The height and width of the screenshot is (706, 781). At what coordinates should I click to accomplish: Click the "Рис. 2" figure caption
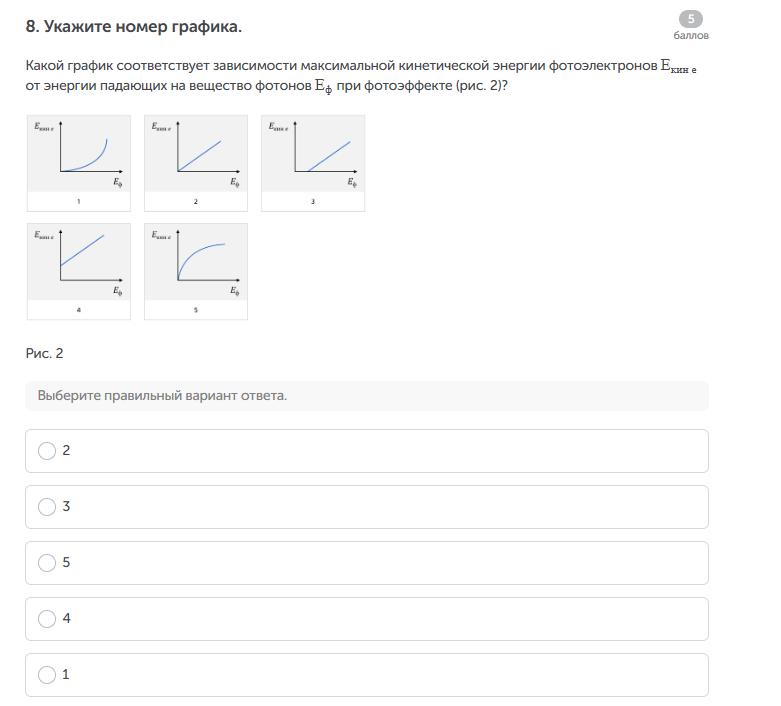(45, 353)
